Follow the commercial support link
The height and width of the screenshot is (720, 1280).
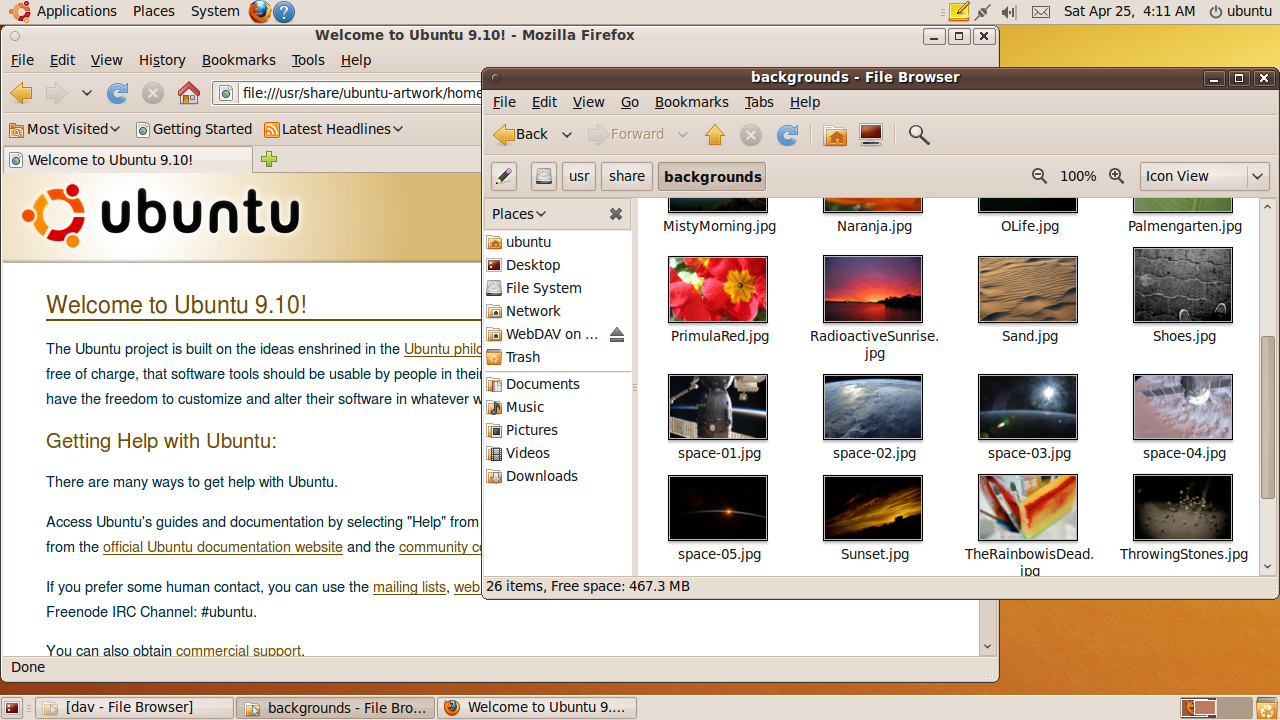click(238, 651)
